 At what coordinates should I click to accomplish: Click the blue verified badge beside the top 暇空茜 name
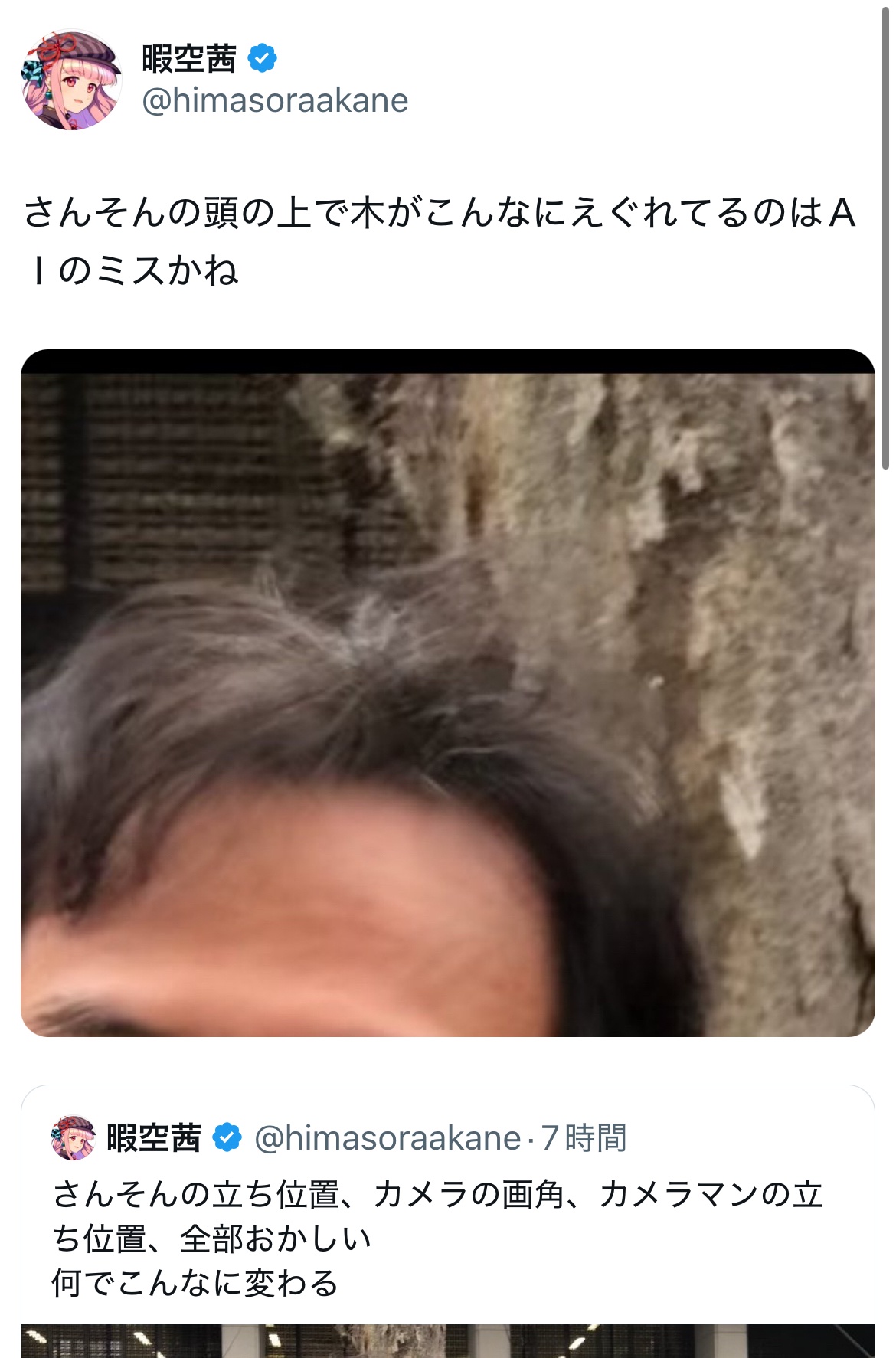(262, 58)
